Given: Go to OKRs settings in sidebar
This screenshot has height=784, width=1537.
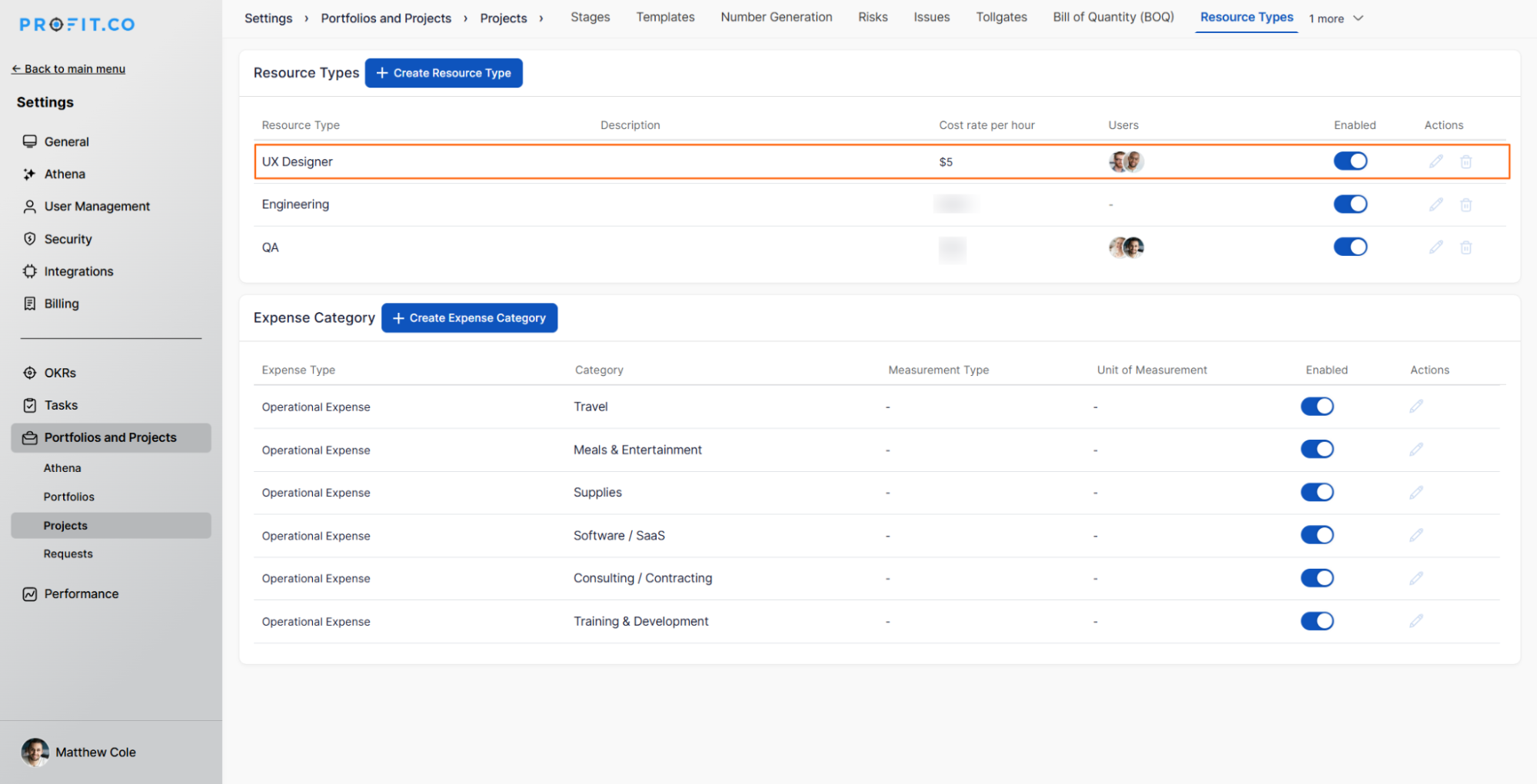Looking at the screenshot, I should [x=60, y=373].
